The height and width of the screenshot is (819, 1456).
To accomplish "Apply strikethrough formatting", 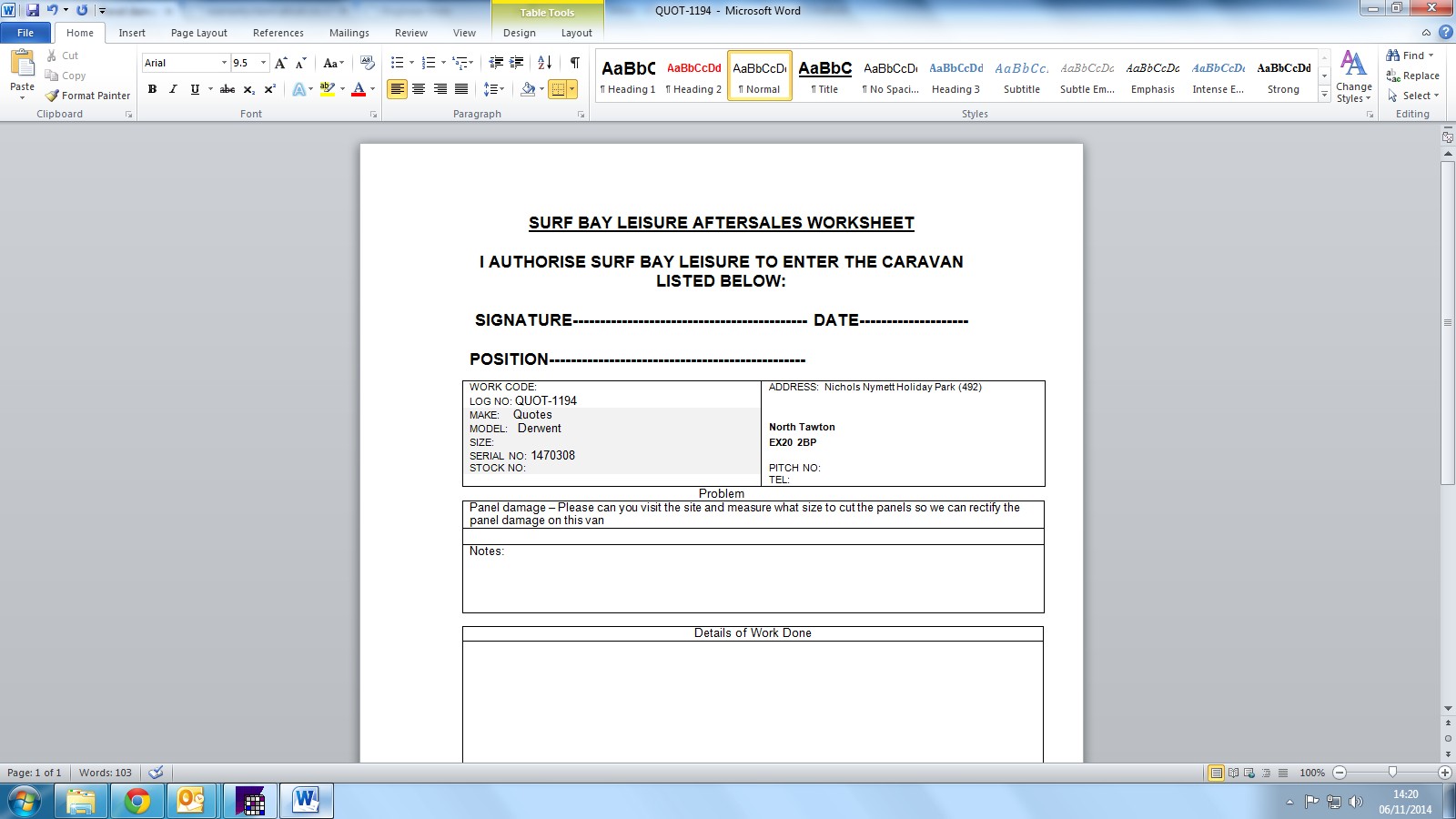I will [x=227, y=89].
